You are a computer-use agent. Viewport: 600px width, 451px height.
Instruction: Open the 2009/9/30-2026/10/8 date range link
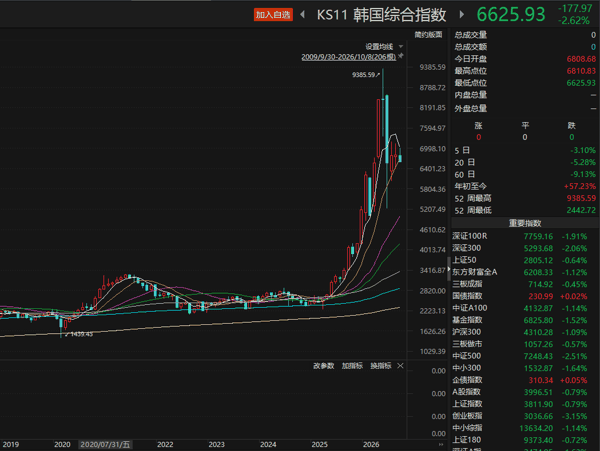(349, 57)
